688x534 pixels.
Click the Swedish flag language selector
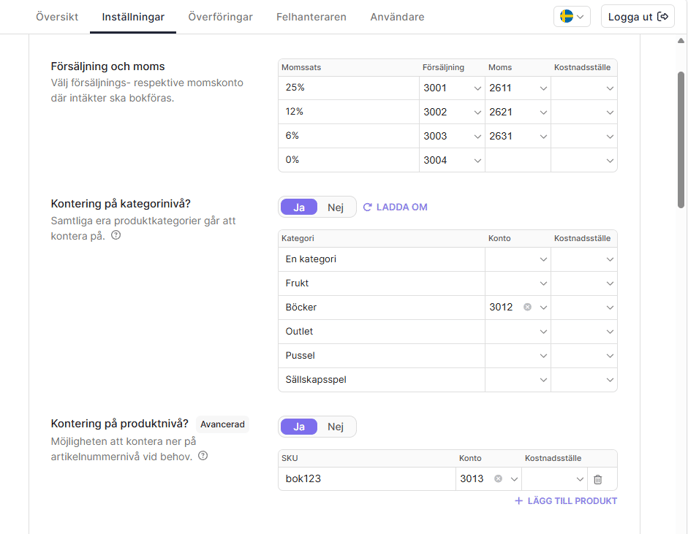tap(572, 17)
